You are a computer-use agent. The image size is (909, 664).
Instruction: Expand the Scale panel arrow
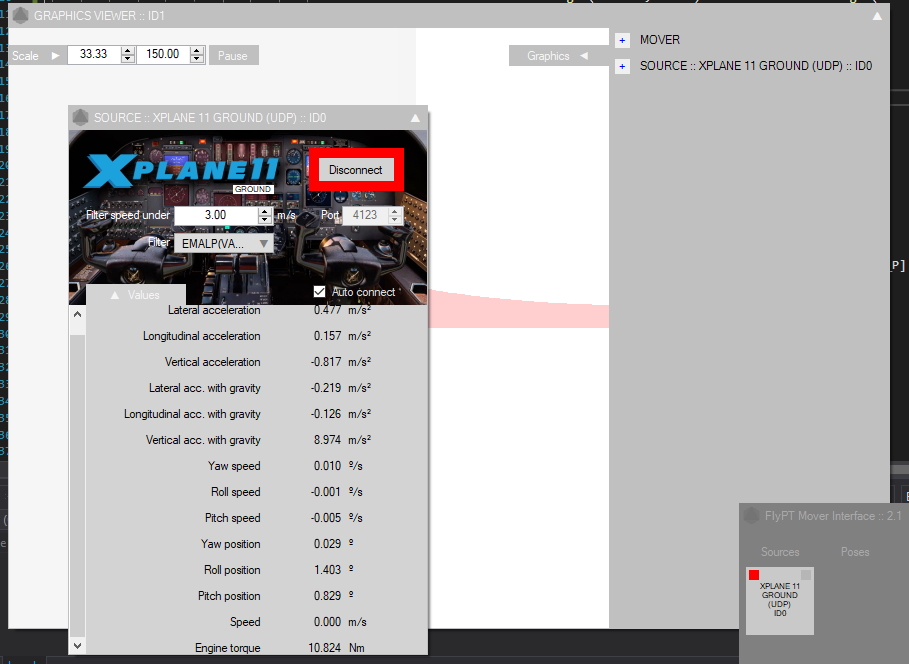[x=55, y=56]
